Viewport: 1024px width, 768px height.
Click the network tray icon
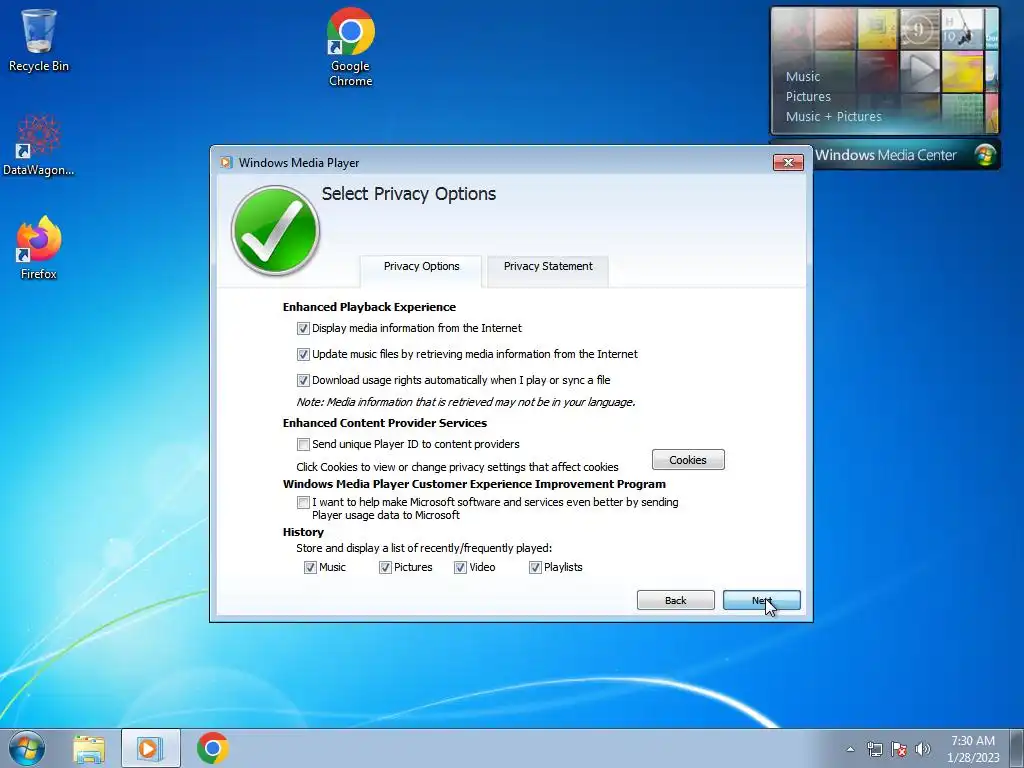click(x=874, y=749)
